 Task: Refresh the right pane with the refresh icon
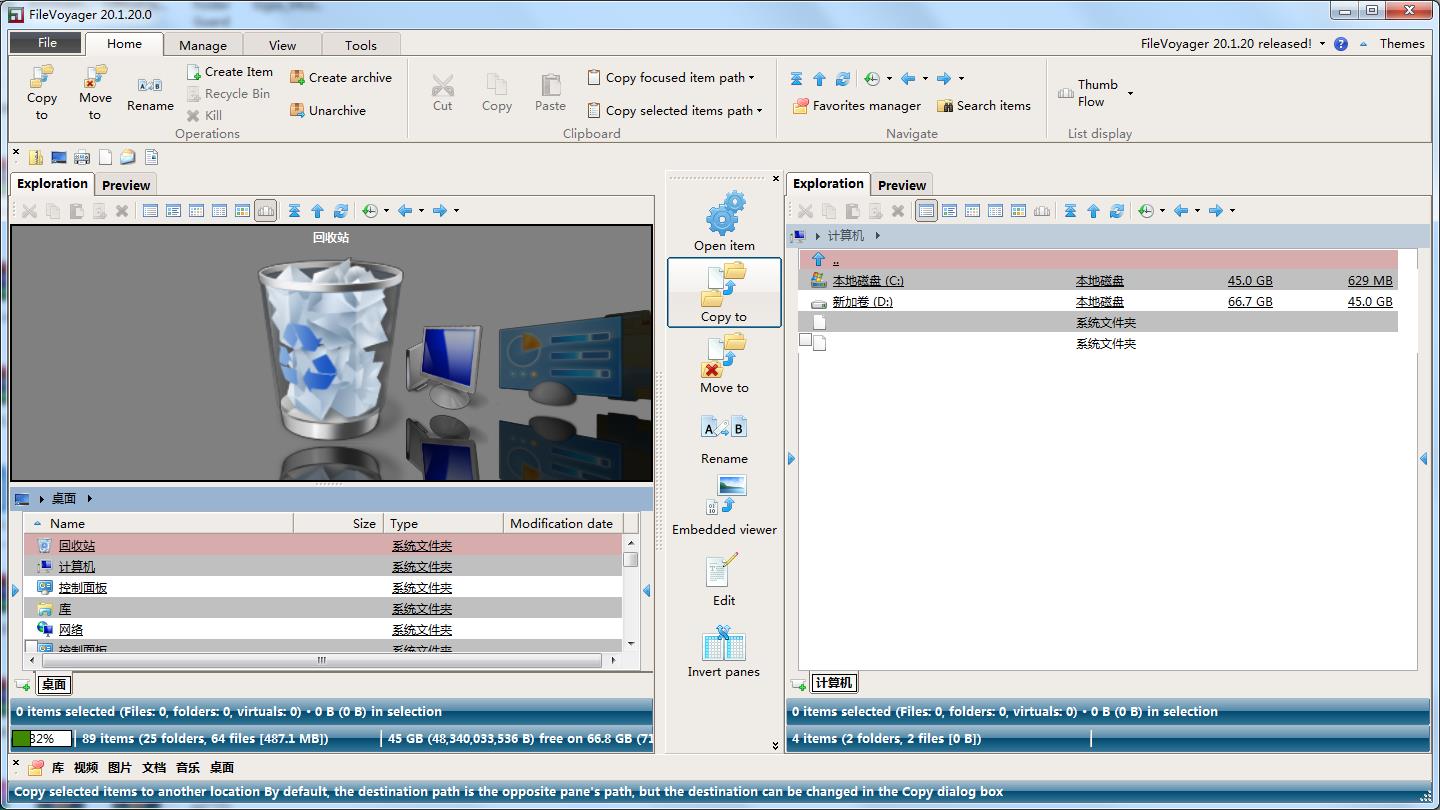pos(1116,211)
